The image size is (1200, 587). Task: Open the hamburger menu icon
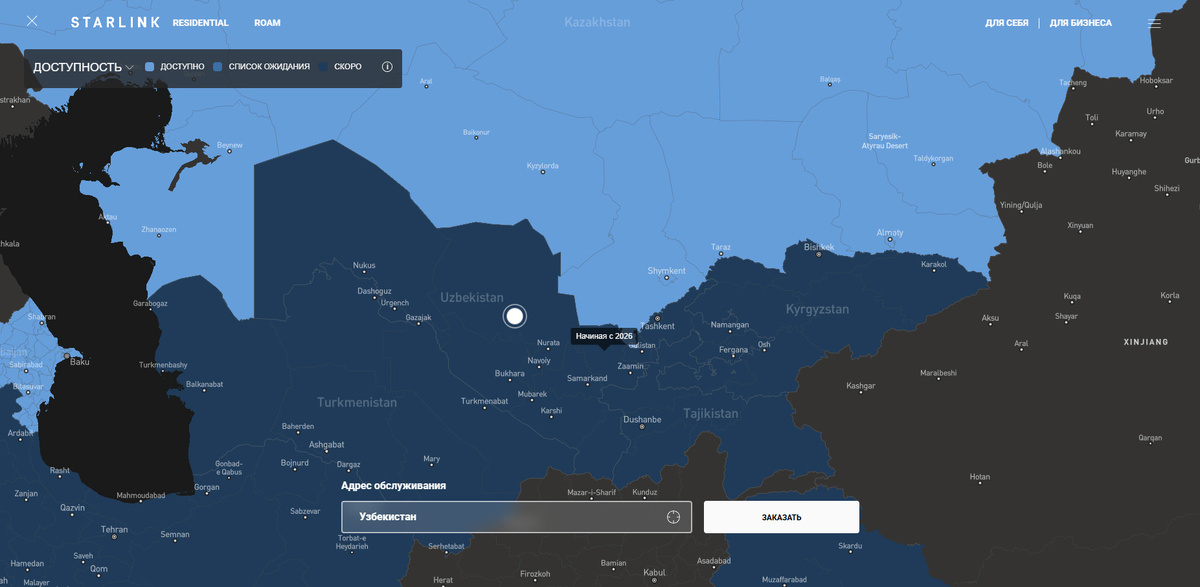(1155, 22)
